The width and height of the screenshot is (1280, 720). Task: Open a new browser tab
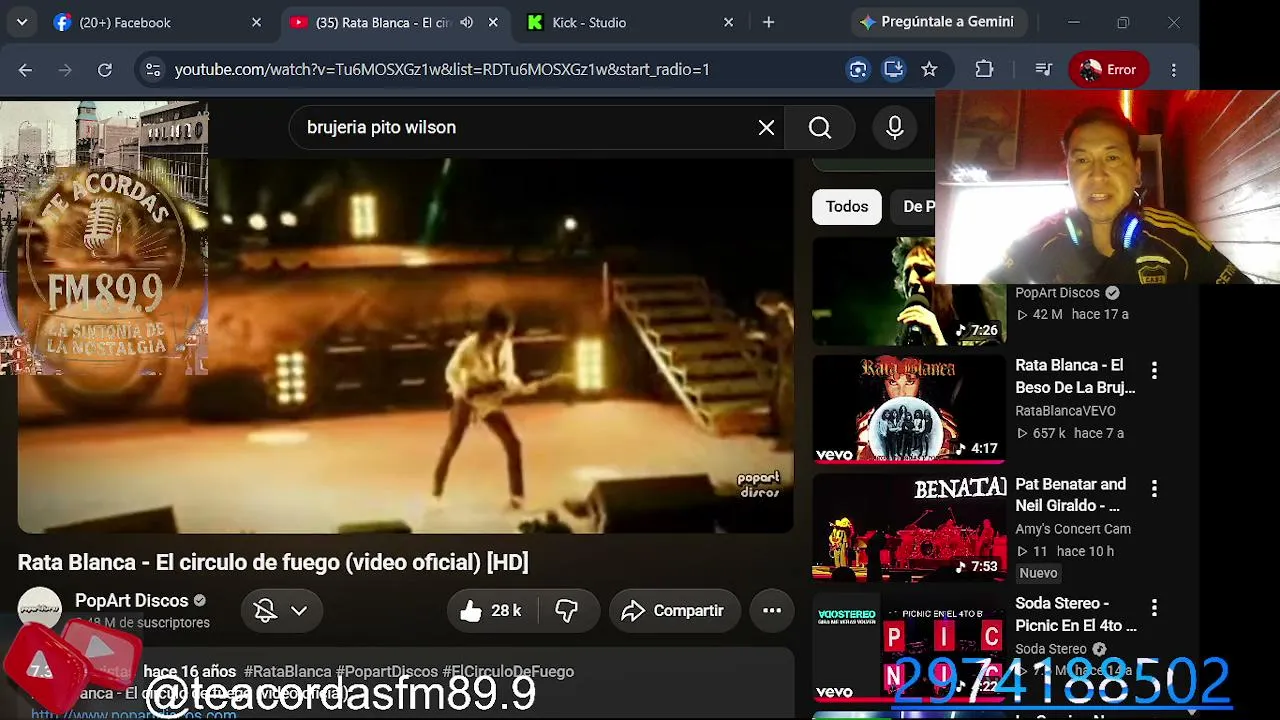[768, 22]
